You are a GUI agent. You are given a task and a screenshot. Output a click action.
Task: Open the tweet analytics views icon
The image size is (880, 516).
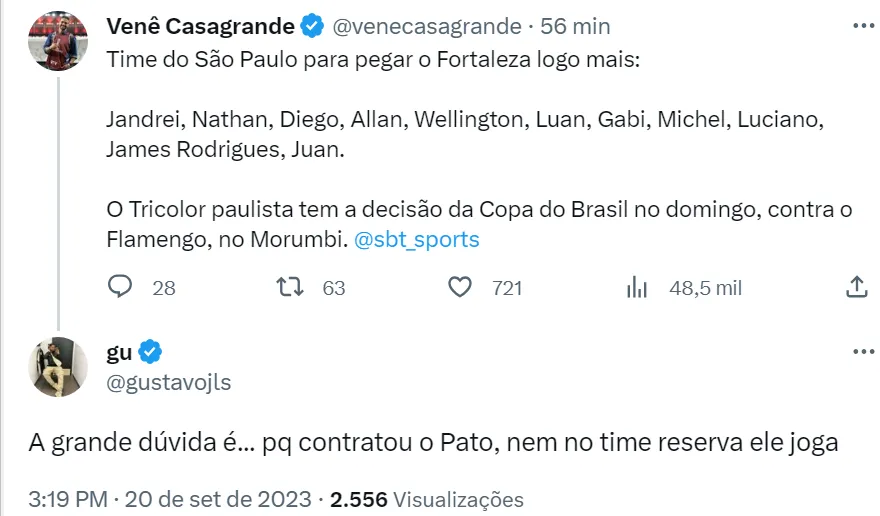(638, 288)
